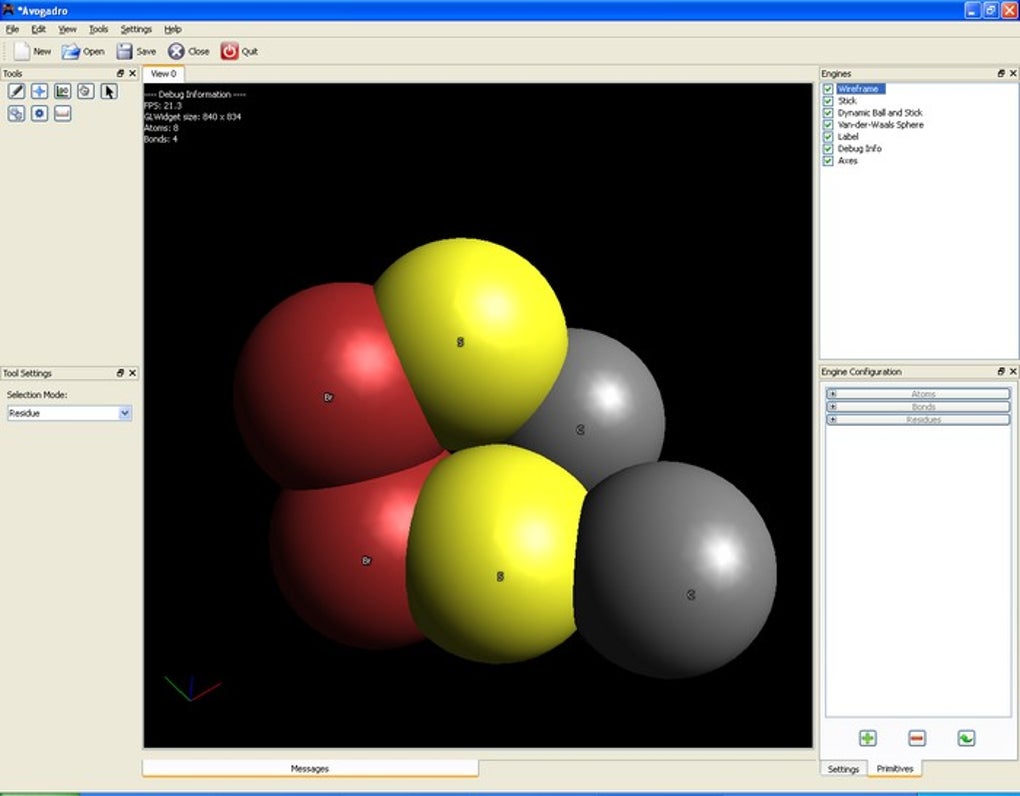Toggle the Van-der-Waals Sphere checkbox
1020x796 pixels.
click(x=828, y=125)
